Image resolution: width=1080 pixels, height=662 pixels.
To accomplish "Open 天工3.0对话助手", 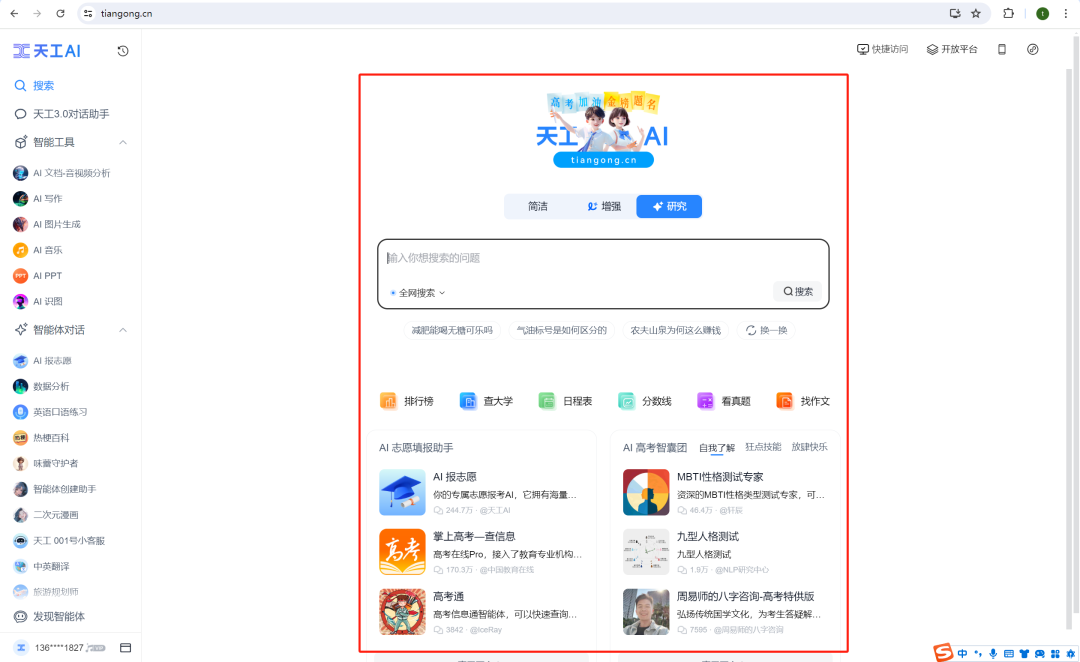I will click(62, 114).
